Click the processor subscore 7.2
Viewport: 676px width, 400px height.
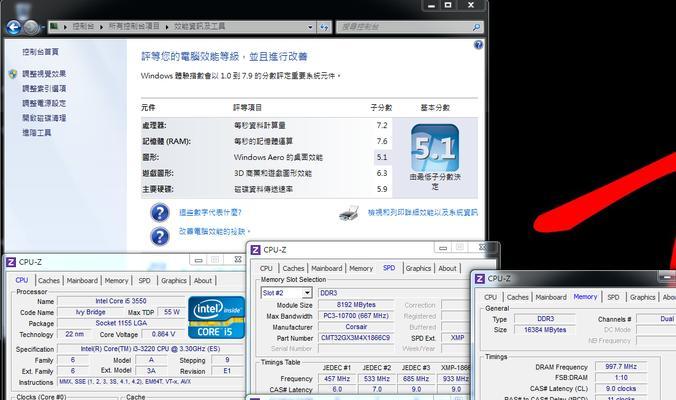382,125
